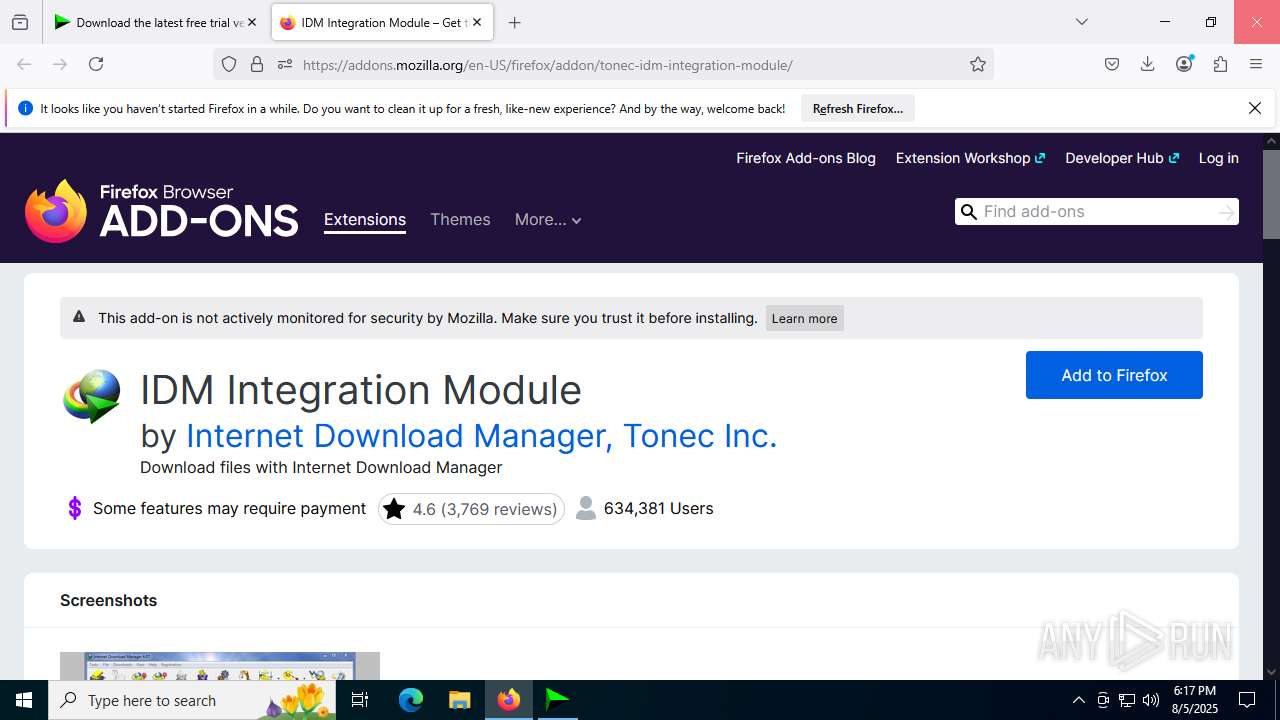1280x720 pixels.
Task: Click the address bar URL
Action: [547, 65]
